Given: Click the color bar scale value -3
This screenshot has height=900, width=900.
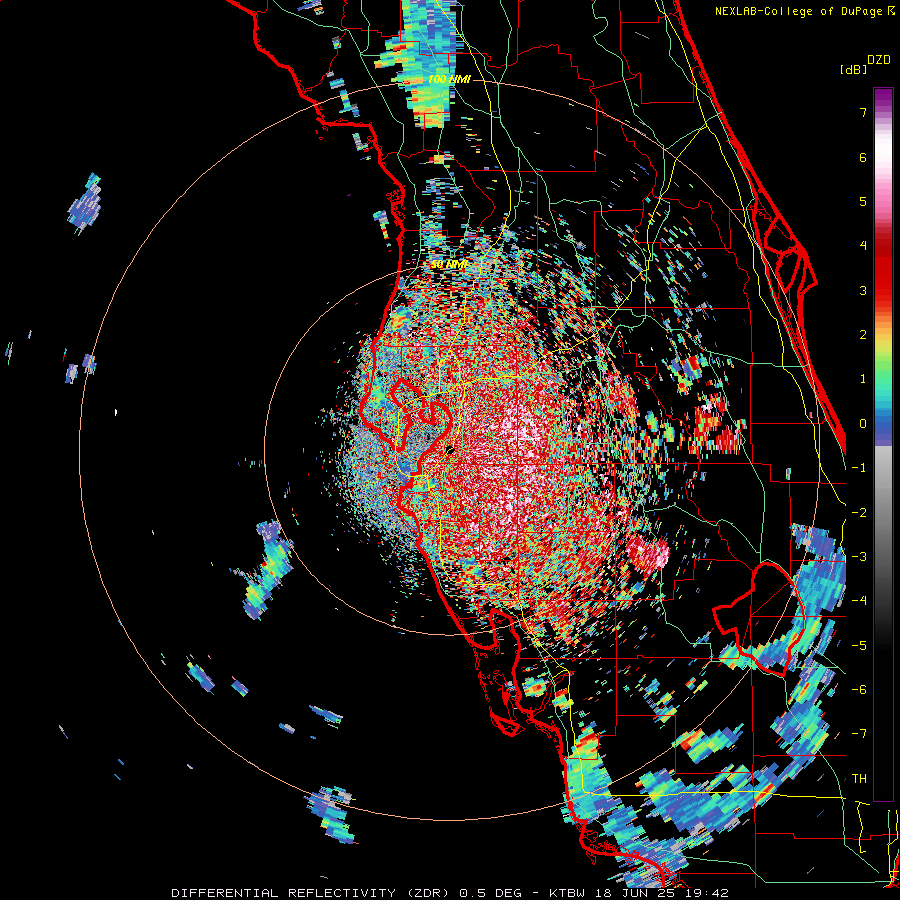Looking at the screenshot, I should [859, 556].
